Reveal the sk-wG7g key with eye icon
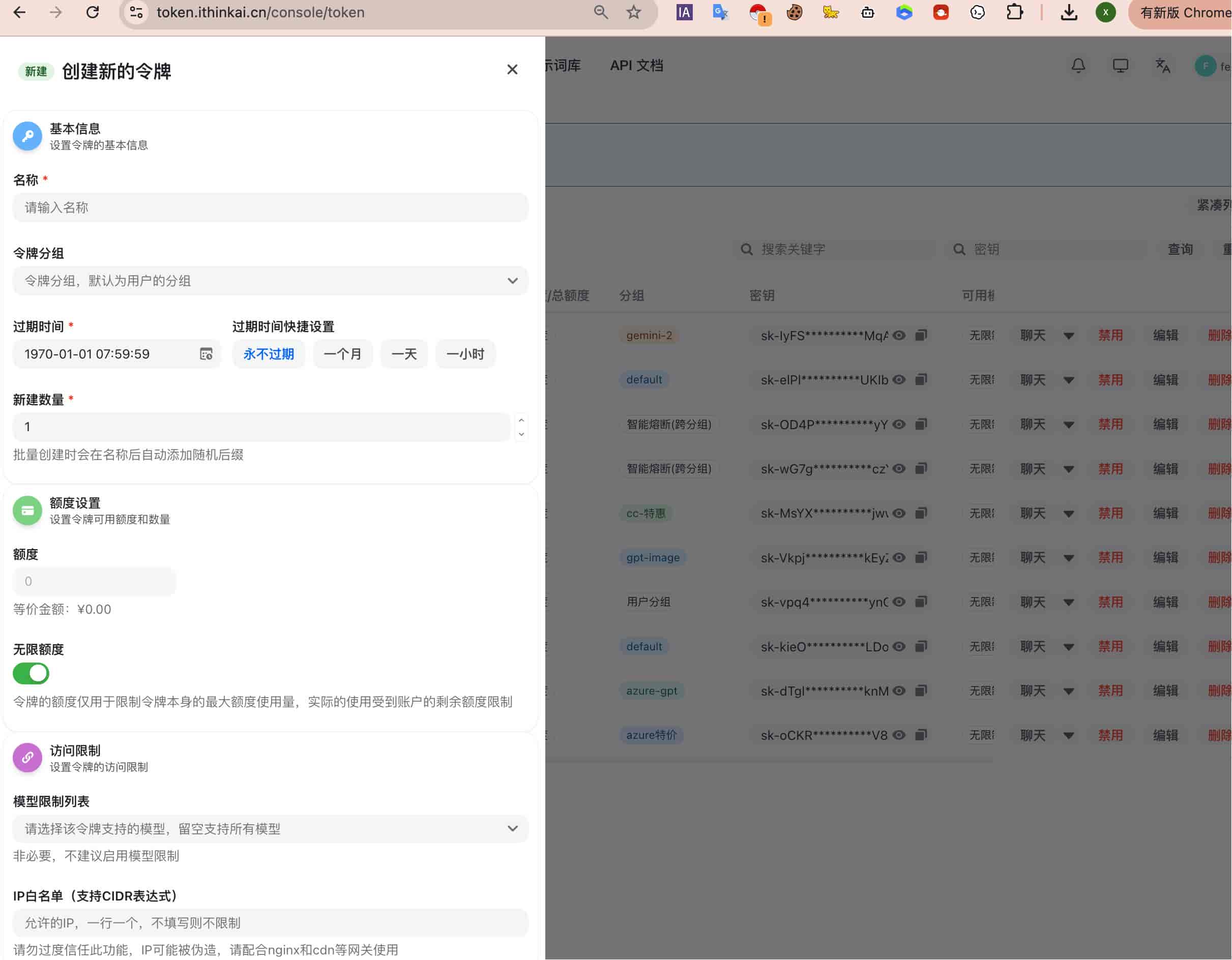Screen dimensions: 1232x960 900,469
